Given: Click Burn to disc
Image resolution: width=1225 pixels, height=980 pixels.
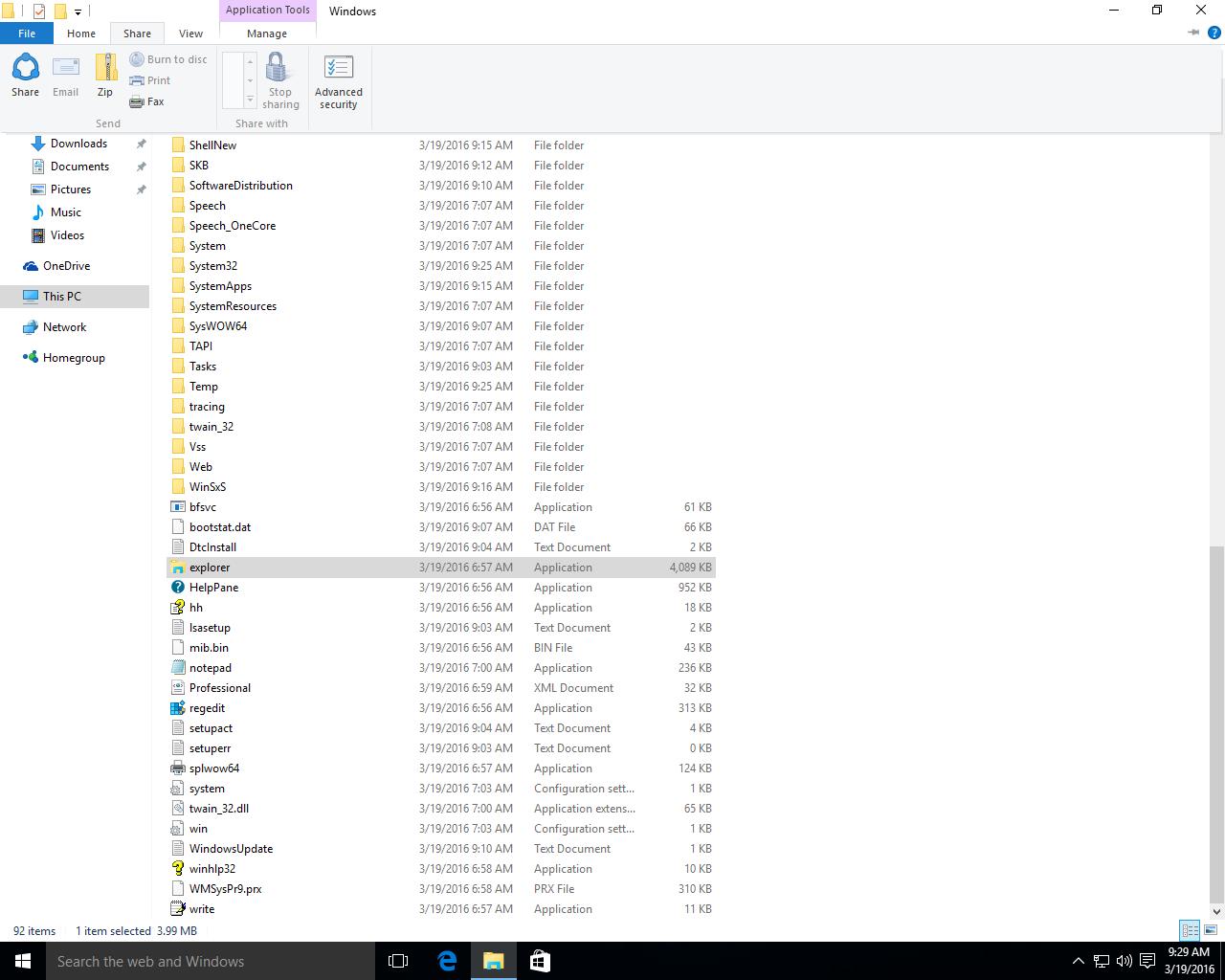Looking at the screenshot, I should (168, 59).
